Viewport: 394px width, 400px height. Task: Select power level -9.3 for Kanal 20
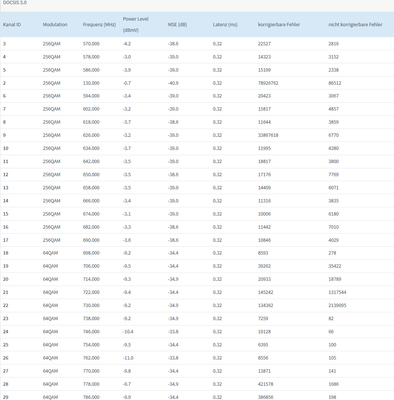coord(127,279)
